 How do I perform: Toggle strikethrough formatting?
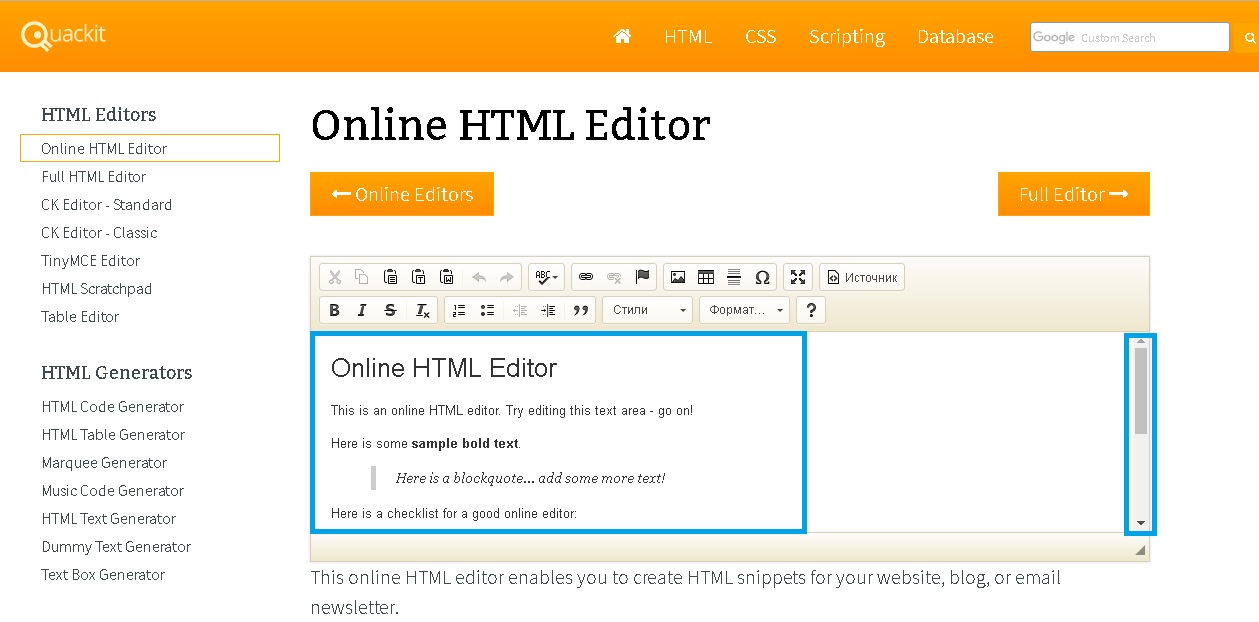391,310
